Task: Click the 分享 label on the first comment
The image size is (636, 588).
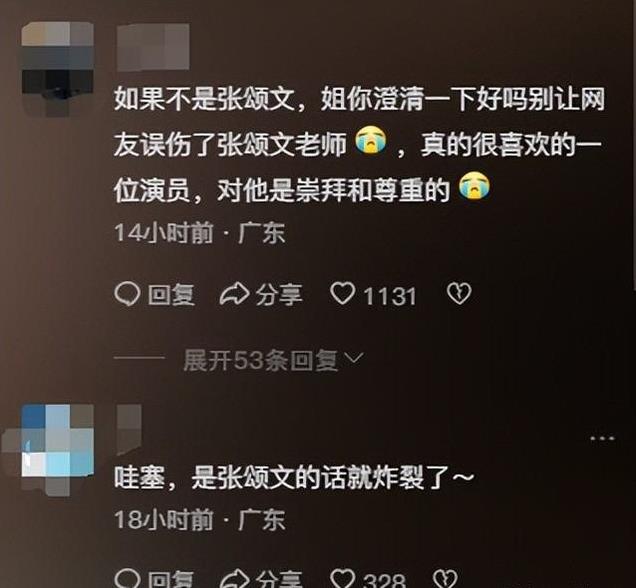Action: click(x=279, y=295)
